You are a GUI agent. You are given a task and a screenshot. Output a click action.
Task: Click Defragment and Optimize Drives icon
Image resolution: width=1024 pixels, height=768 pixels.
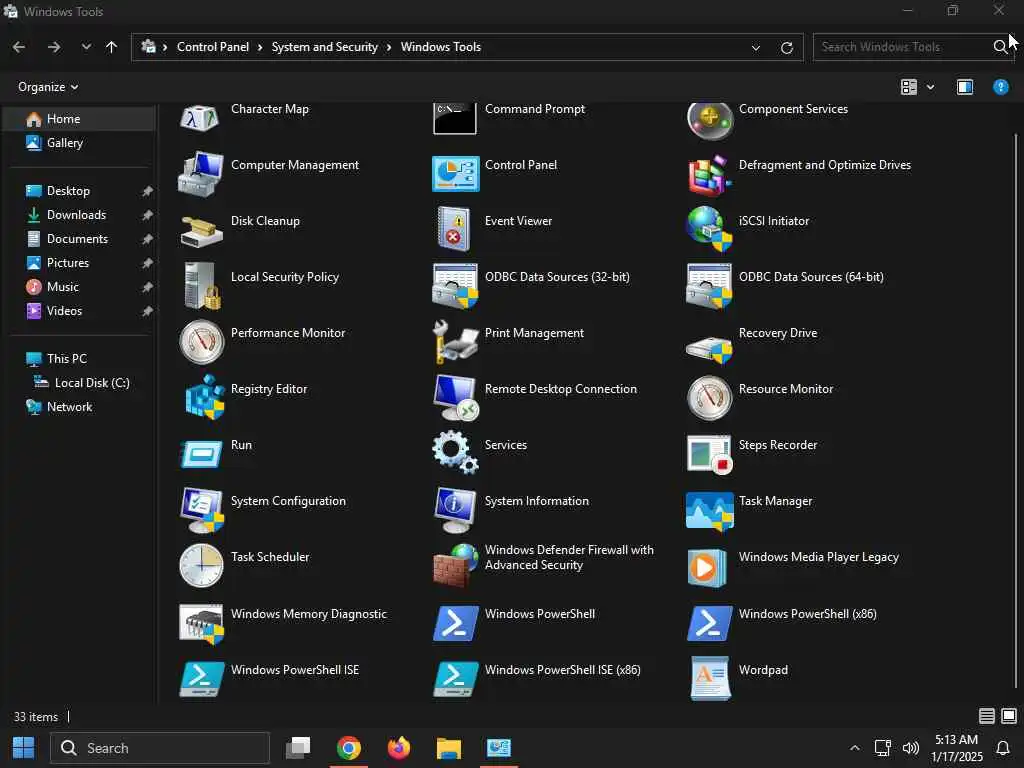pos(709,175)
